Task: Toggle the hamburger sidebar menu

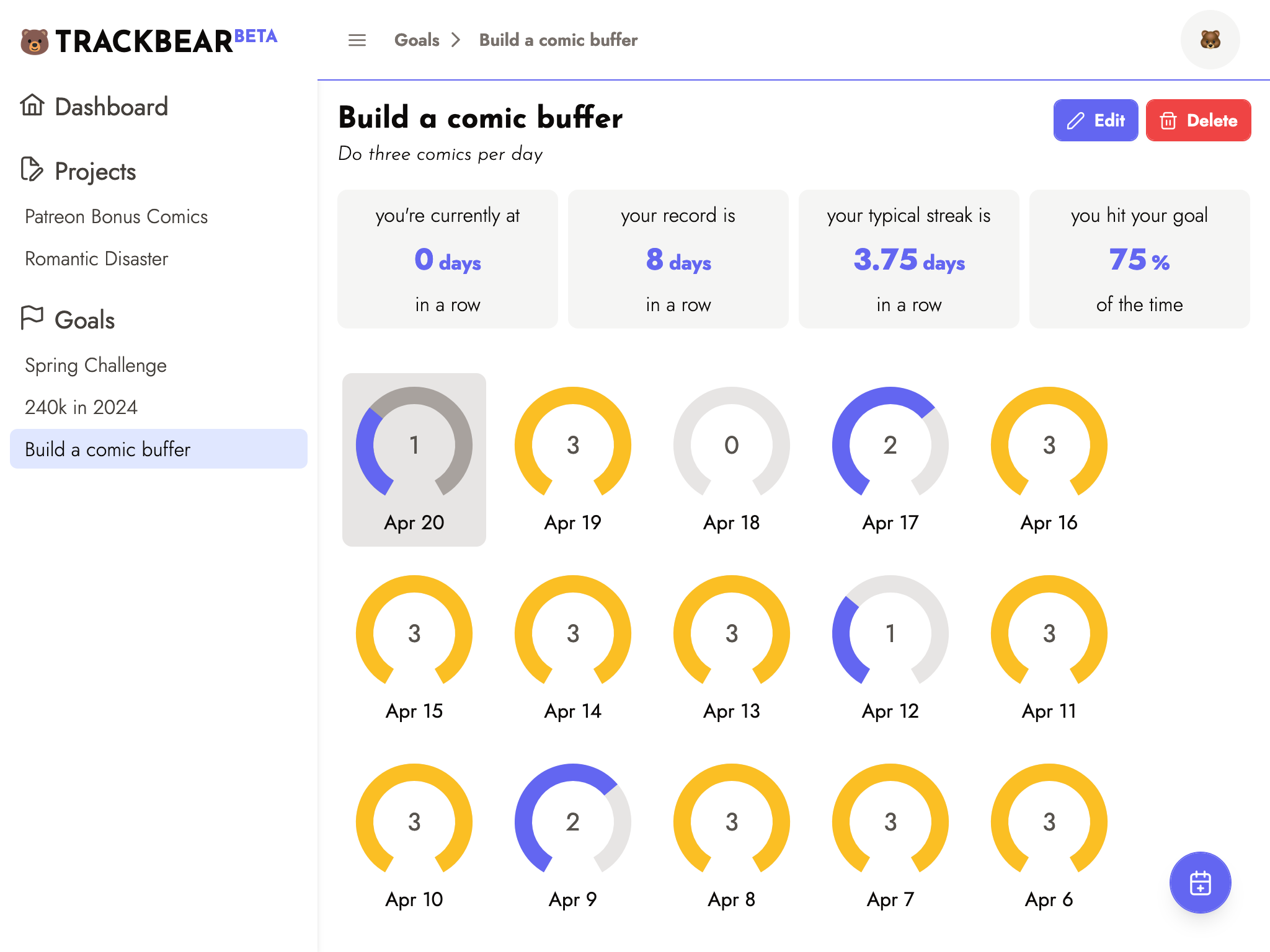Action: click(357, 40)
